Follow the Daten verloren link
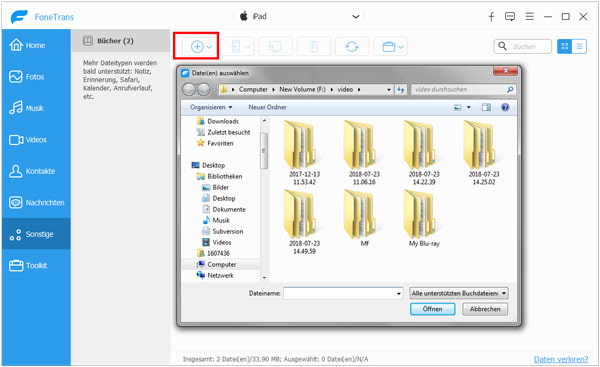The image size is (600, 367). tap(561, 359)
